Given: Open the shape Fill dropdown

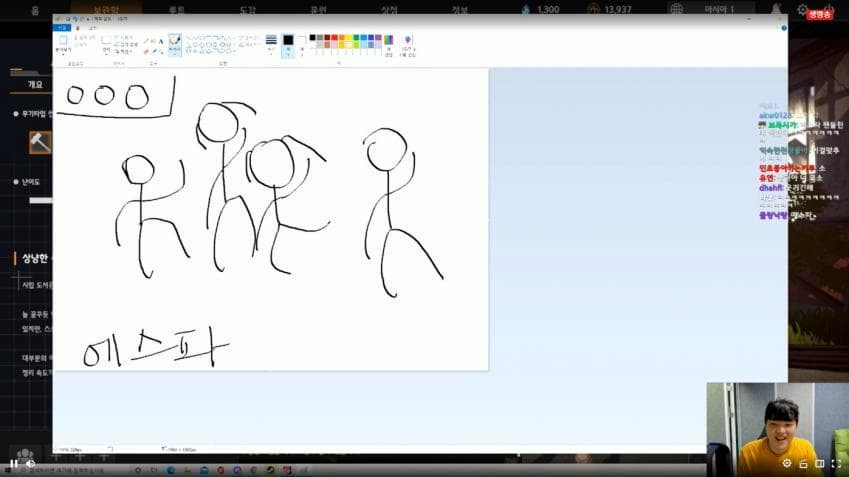Looking at the screenshot, I should 247,44.
